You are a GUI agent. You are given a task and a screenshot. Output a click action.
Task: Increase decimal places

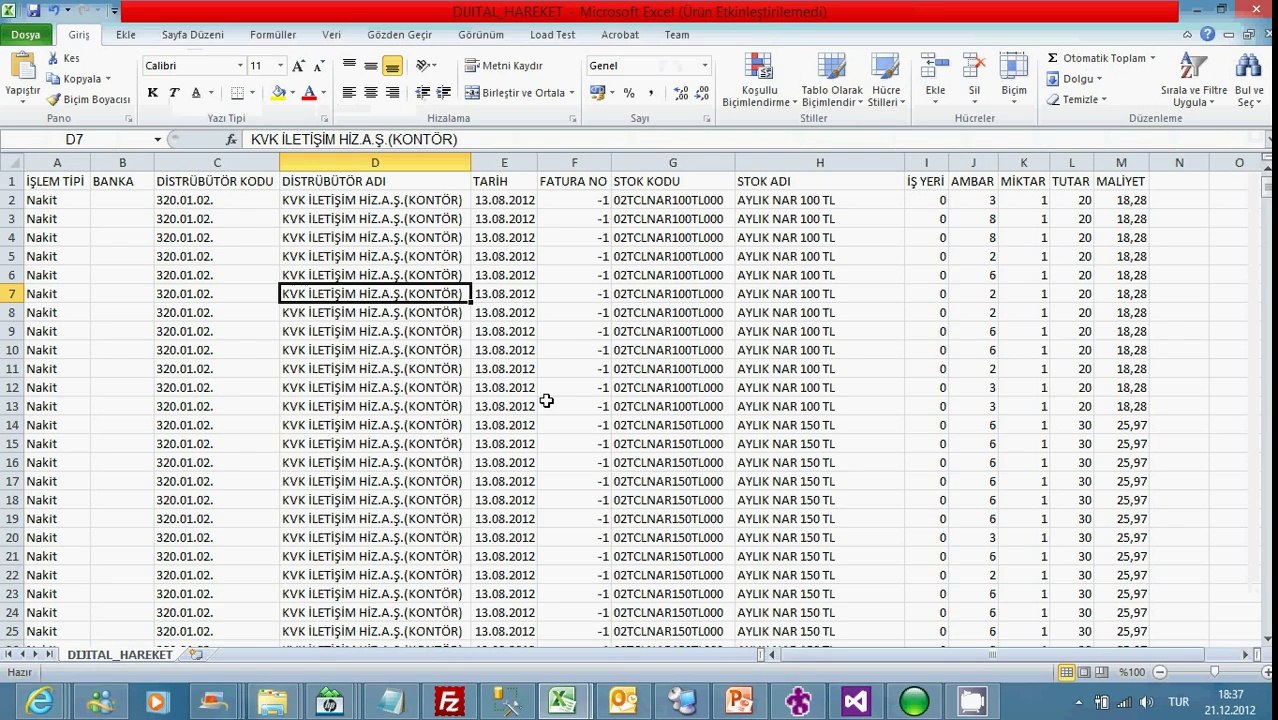point(680,92)
